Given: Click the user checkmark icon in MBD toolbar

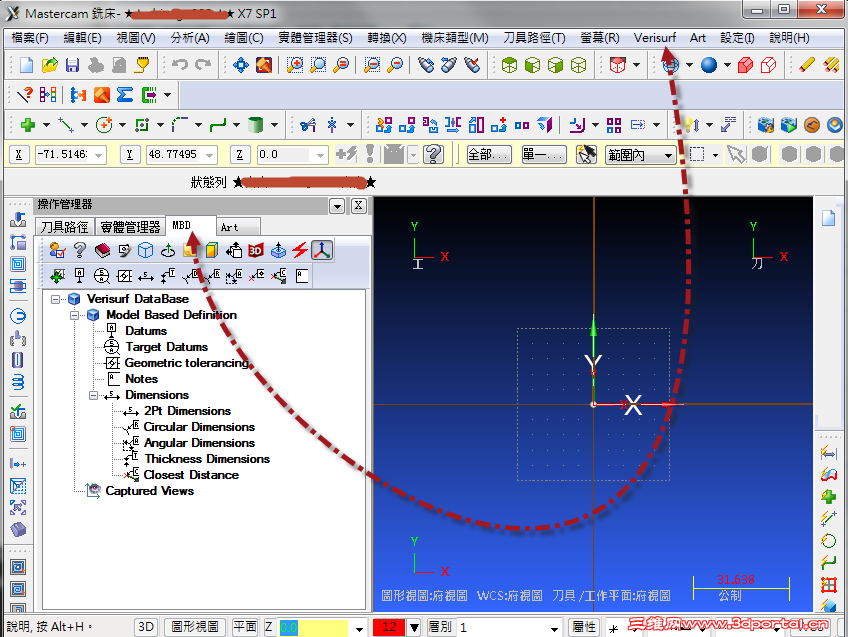Looking at the screenshot, I should 57,250.
